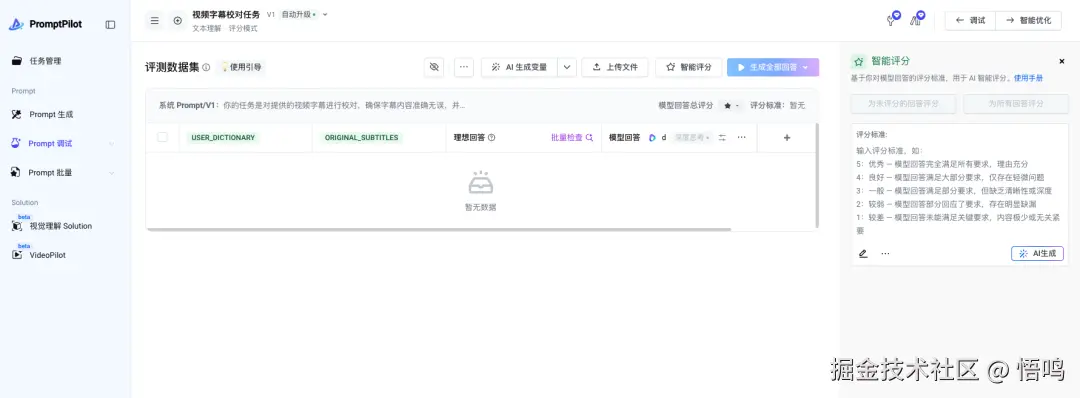1080x398 pixels.
Task: Click into the 评分标准 text area
Action: coord(960,190)
